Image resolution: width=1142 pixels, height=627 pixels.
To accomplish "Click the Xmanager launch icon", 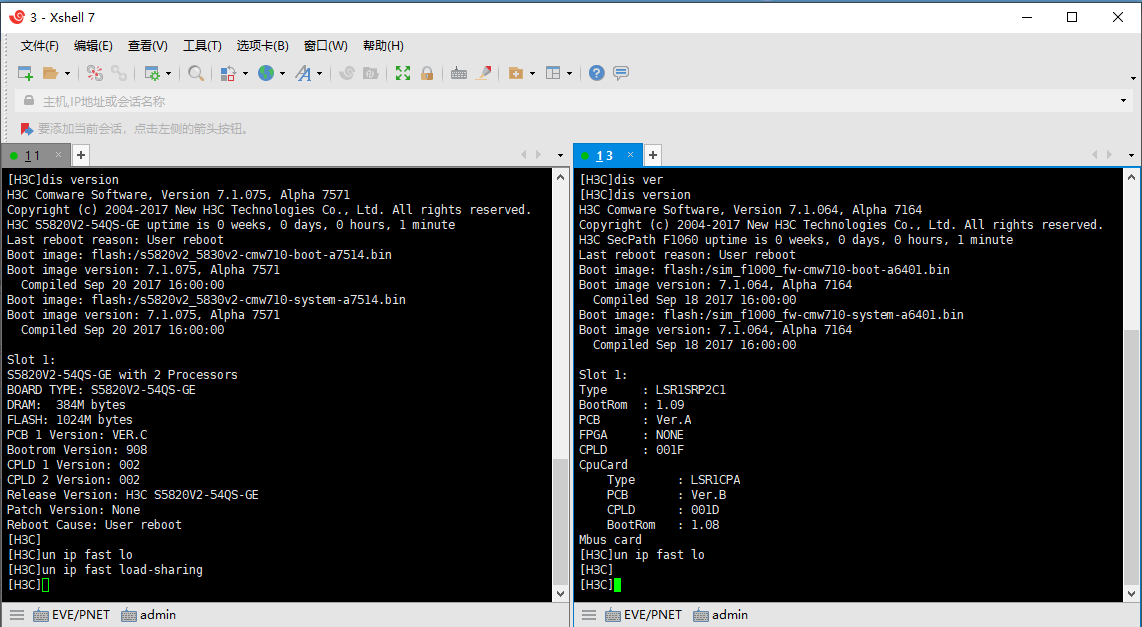I will 370,73.
